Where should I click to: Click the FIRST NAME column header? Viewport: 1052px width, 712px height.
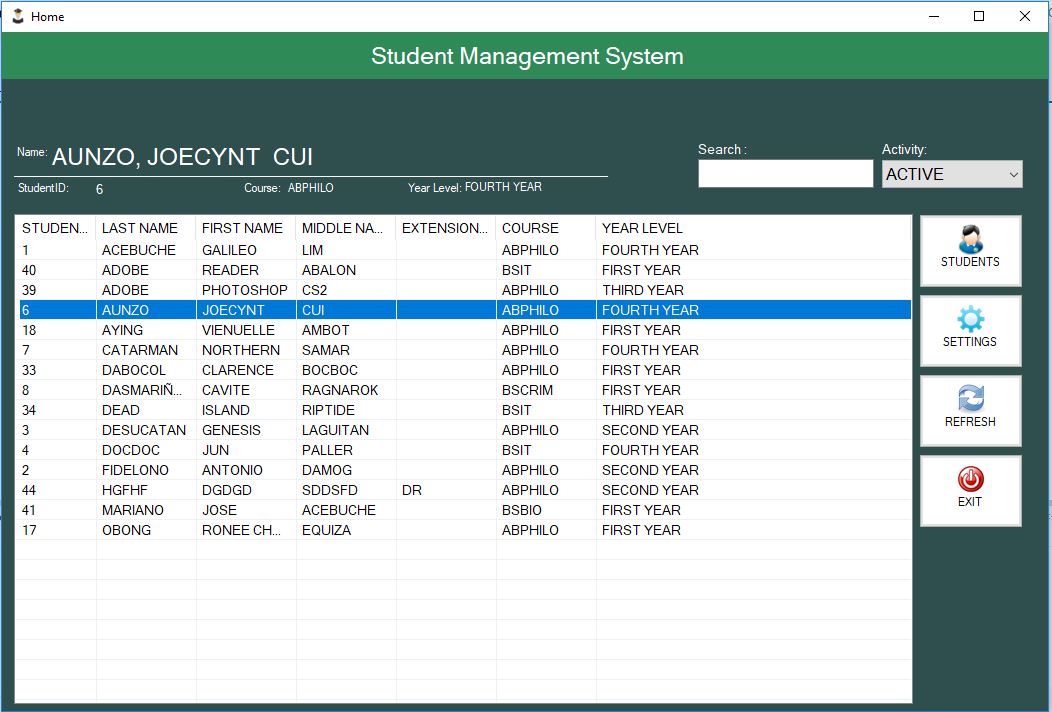tap(242, 228)
